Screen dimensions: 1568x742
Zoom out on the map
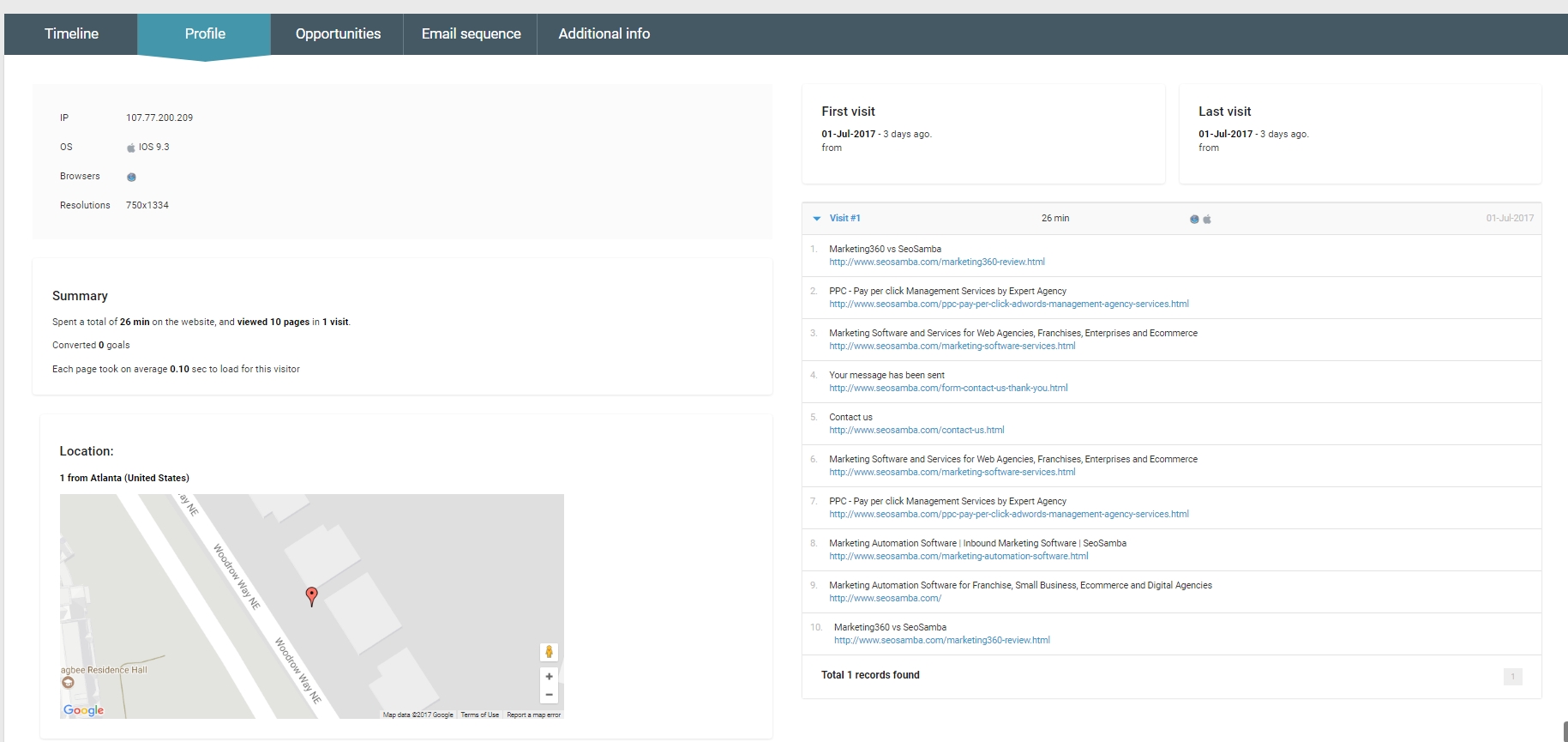tap(549, 695)
